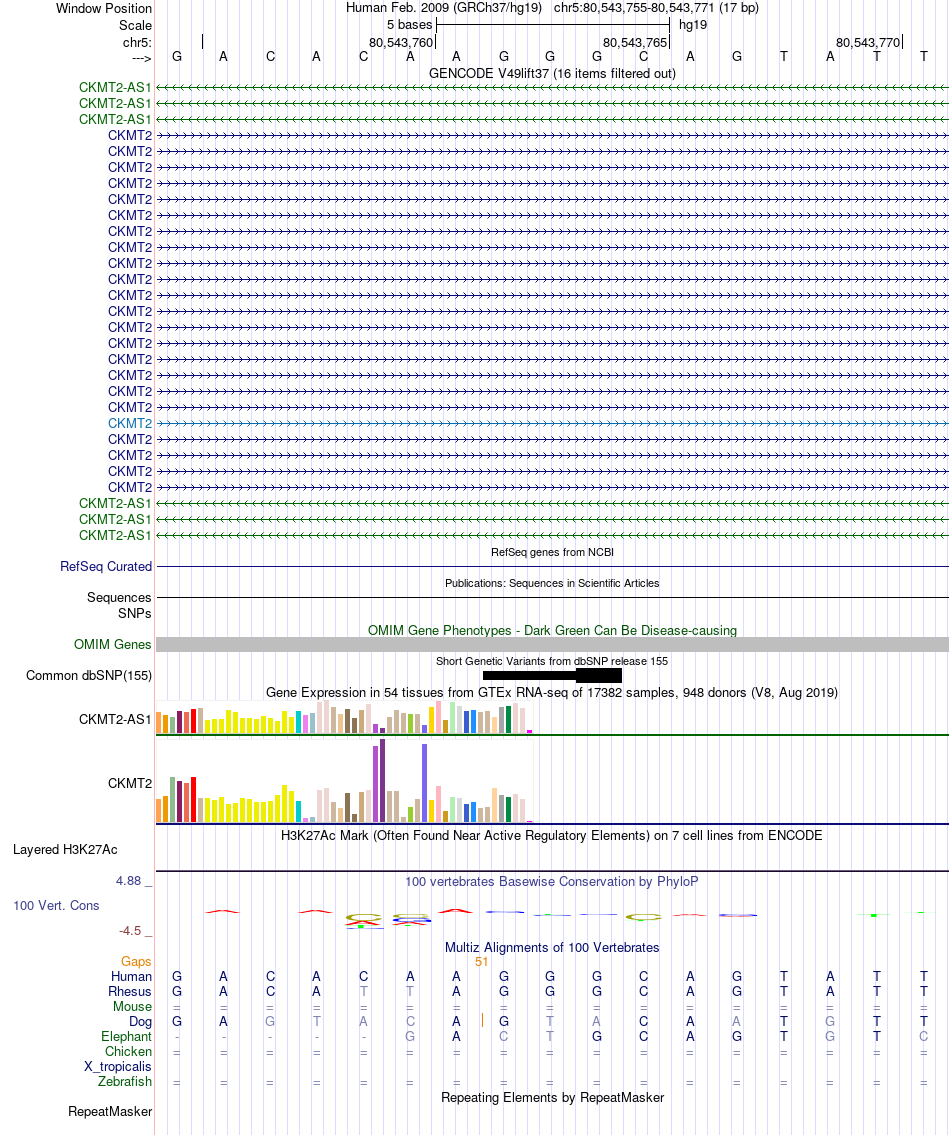Open OMIM Gene Phenotypes track title
Image resolution: width=950 pixels, height=1135 pixels.
[x=552, y=630]
